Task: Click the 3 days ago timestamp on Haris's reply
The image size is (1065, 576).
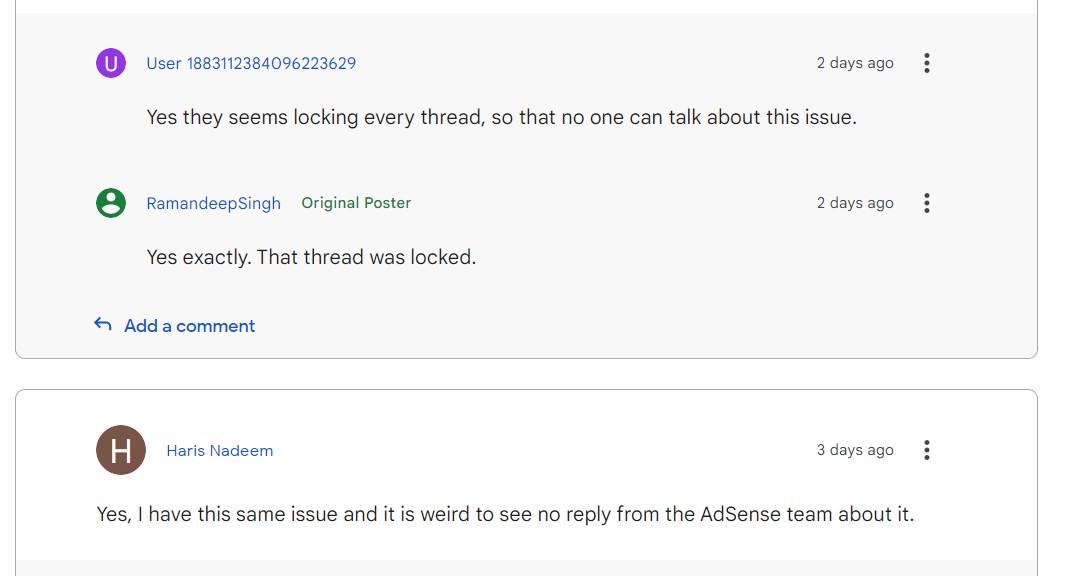Action: click(854, 450)
